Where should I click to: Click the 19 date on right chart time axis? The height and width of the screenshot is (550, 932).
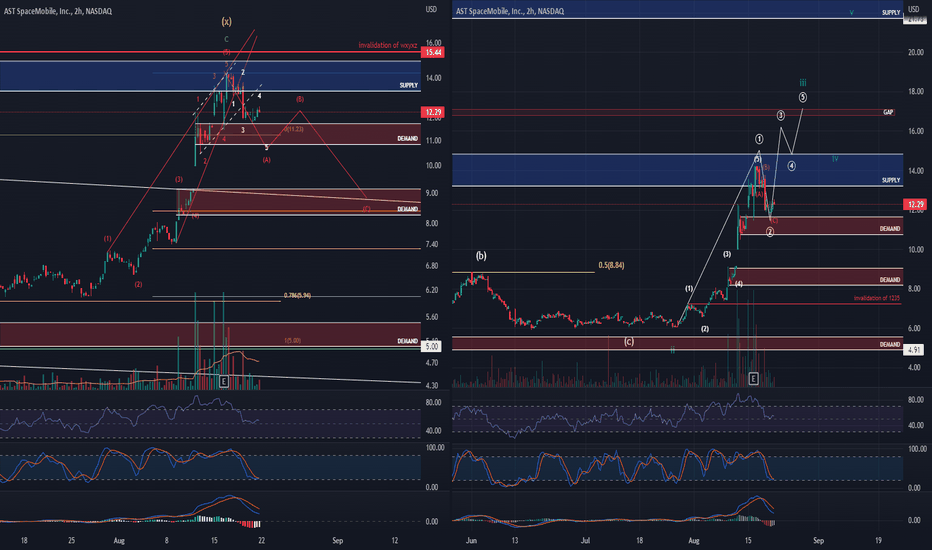coord(879,540)
